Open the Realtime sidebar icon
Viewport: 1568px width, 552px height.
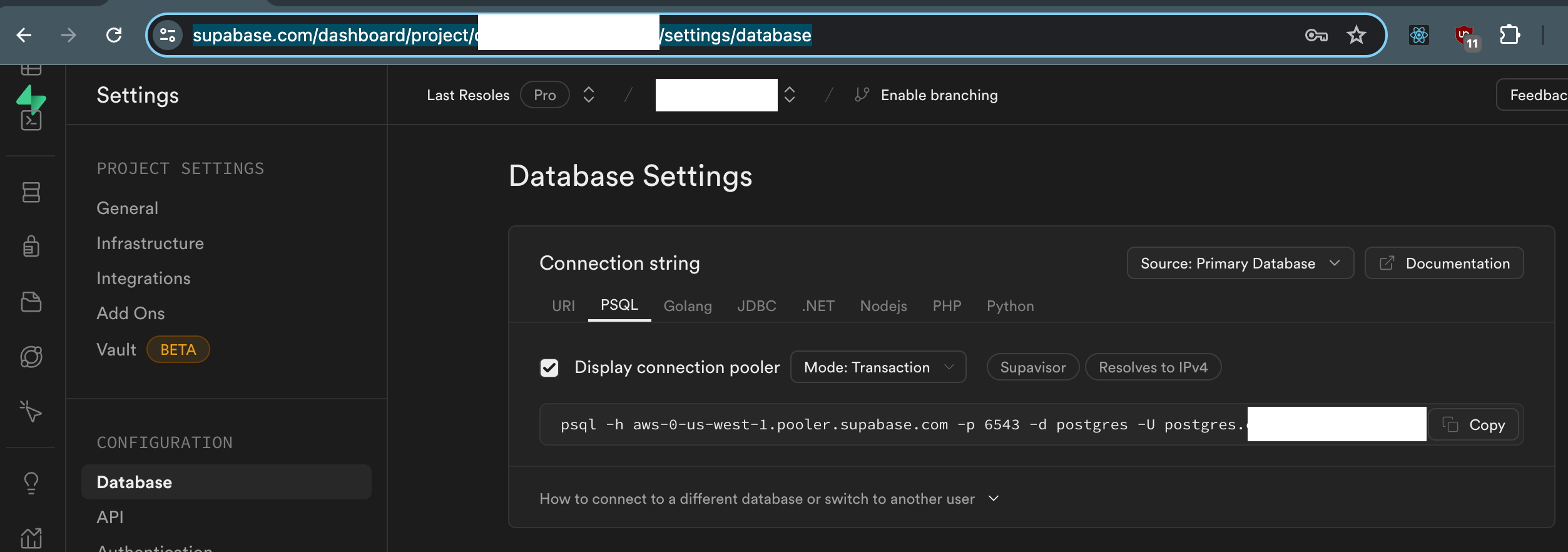(x=31, y=357)
